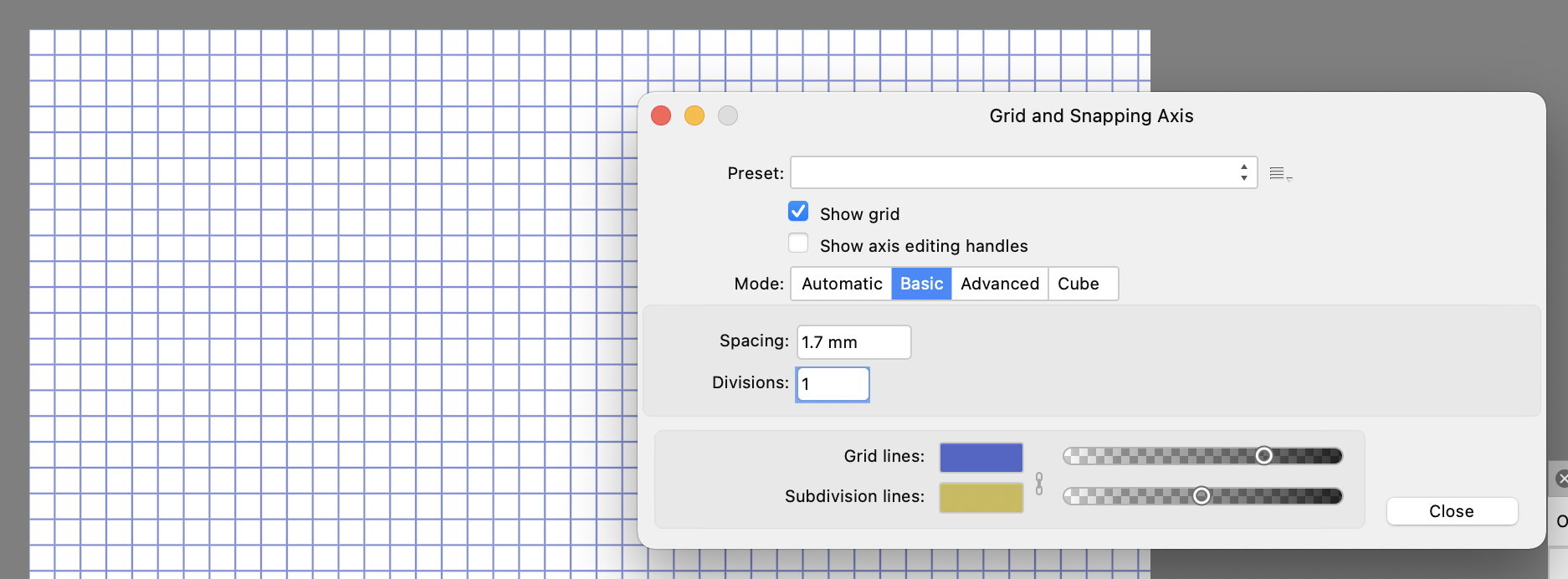Uncheck the Show grid checkbox
1568x579 pixels.
click(798, 211)
